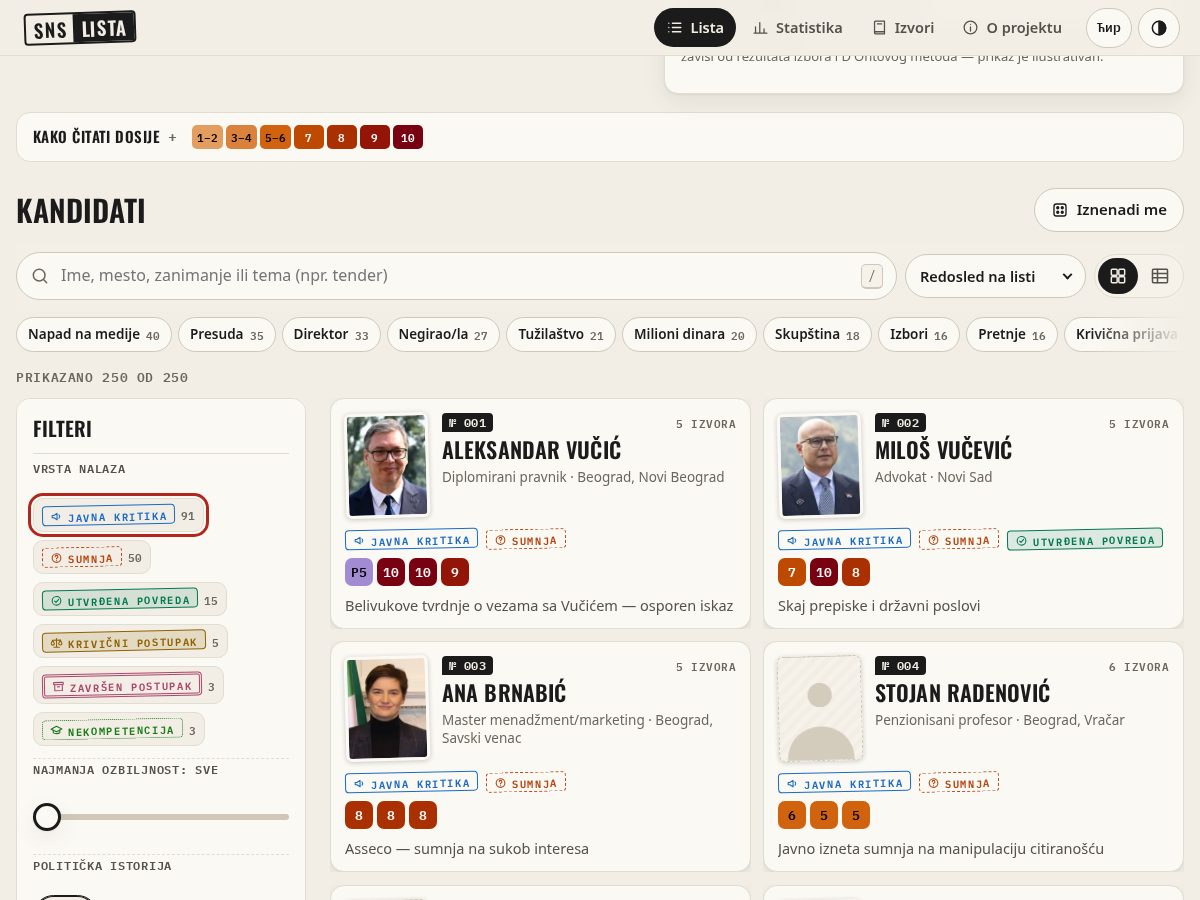Switch to the Statistika tab

(797, 28)
